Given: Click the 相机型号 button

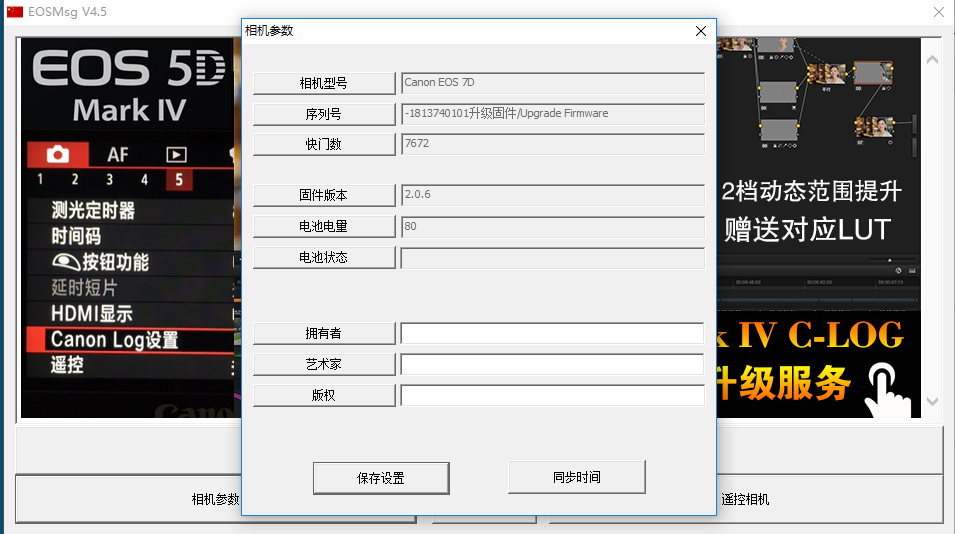Looking at the screenshot, I should (x=324, y=83).
